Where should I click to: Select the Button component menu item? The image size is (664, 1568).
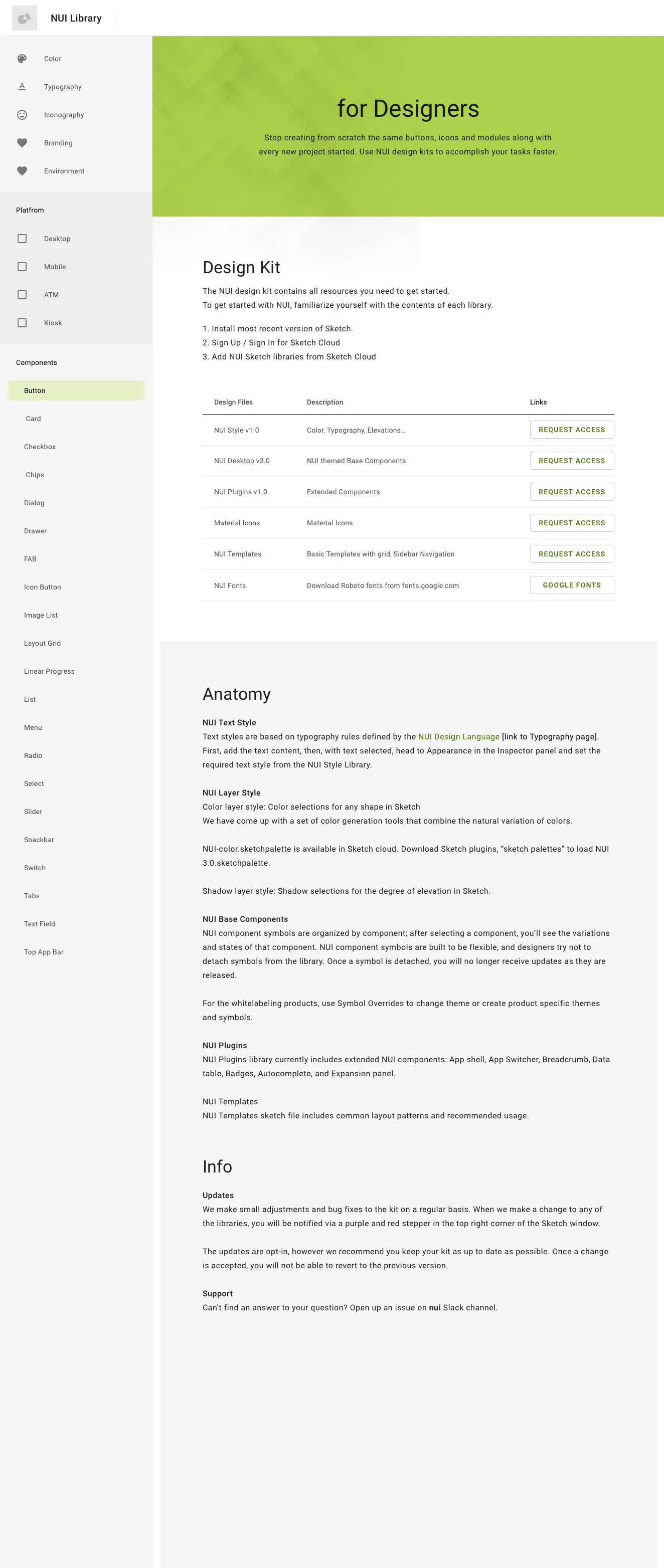pos(76,391)
